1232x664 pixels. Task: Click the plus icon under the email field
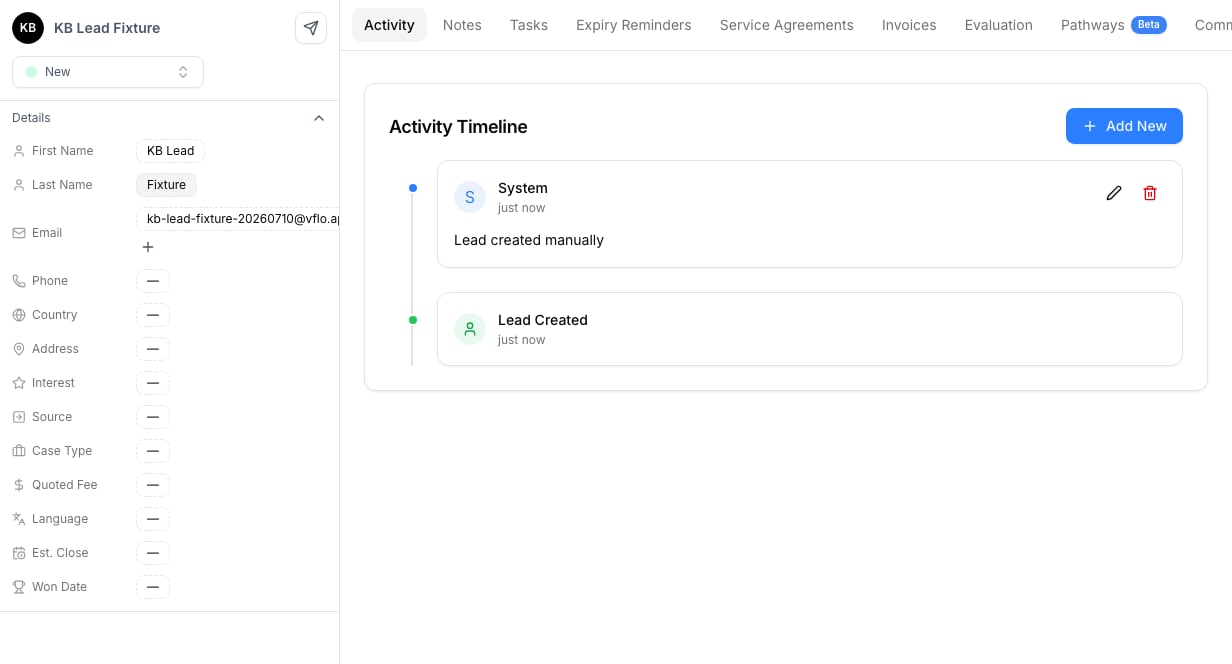point(148,247)
